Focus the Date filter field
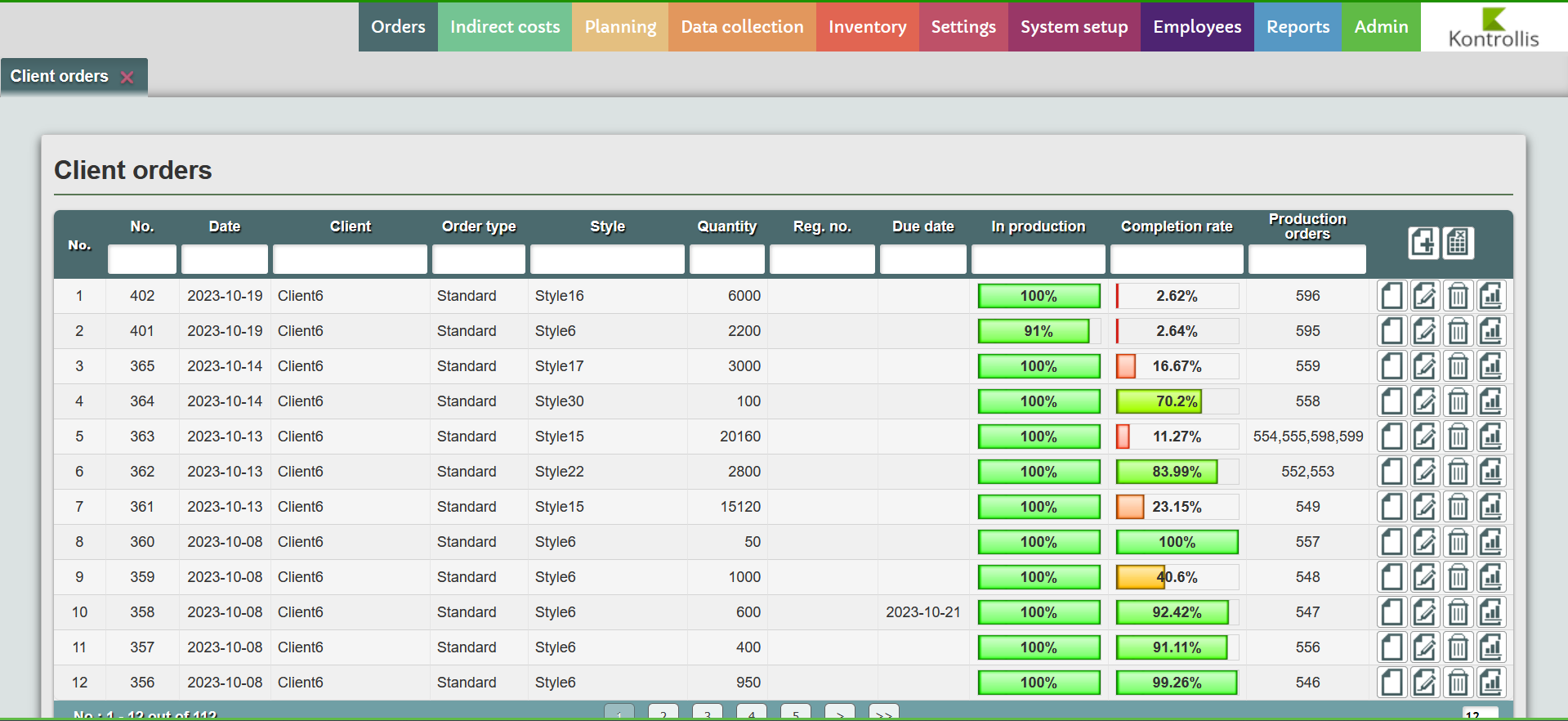 tap(225, 259)
